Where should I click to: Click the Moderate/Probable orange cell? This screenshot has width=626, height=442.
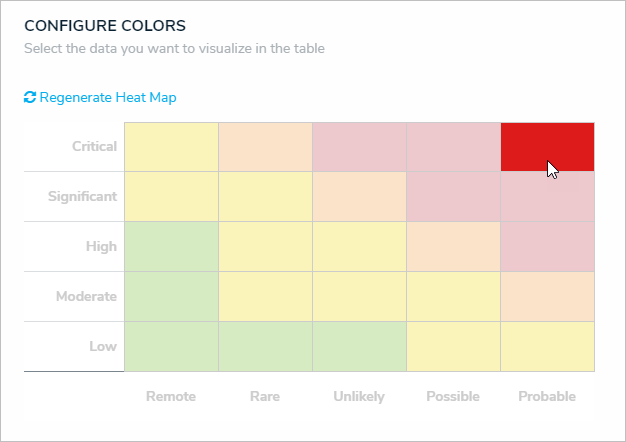pyautogui.click(x=547, y=296)
